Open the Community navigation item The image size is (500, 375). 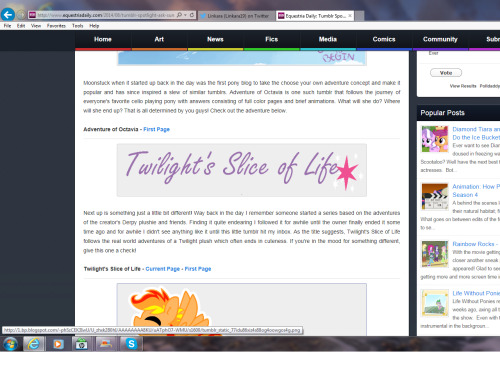[x=440, y=39]
